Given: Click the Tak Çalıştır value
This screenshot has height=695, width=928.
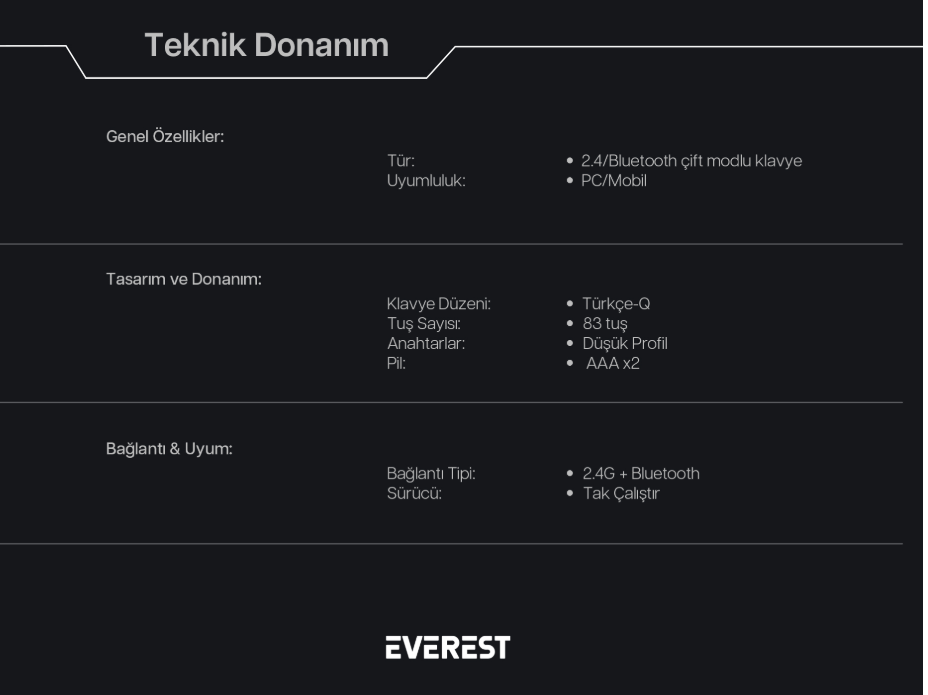Looking at the screenshot, I should (621, 493).
